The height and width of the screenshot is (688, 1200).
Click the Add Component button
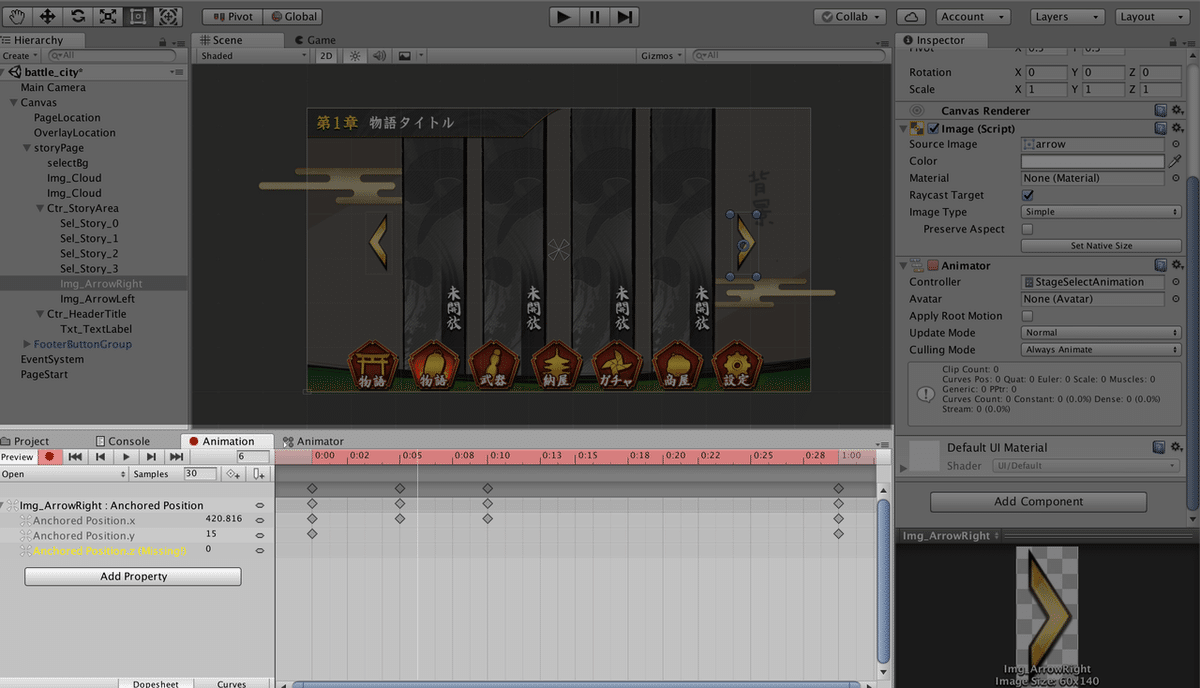pyautogui.click(x=1037, y=501)
